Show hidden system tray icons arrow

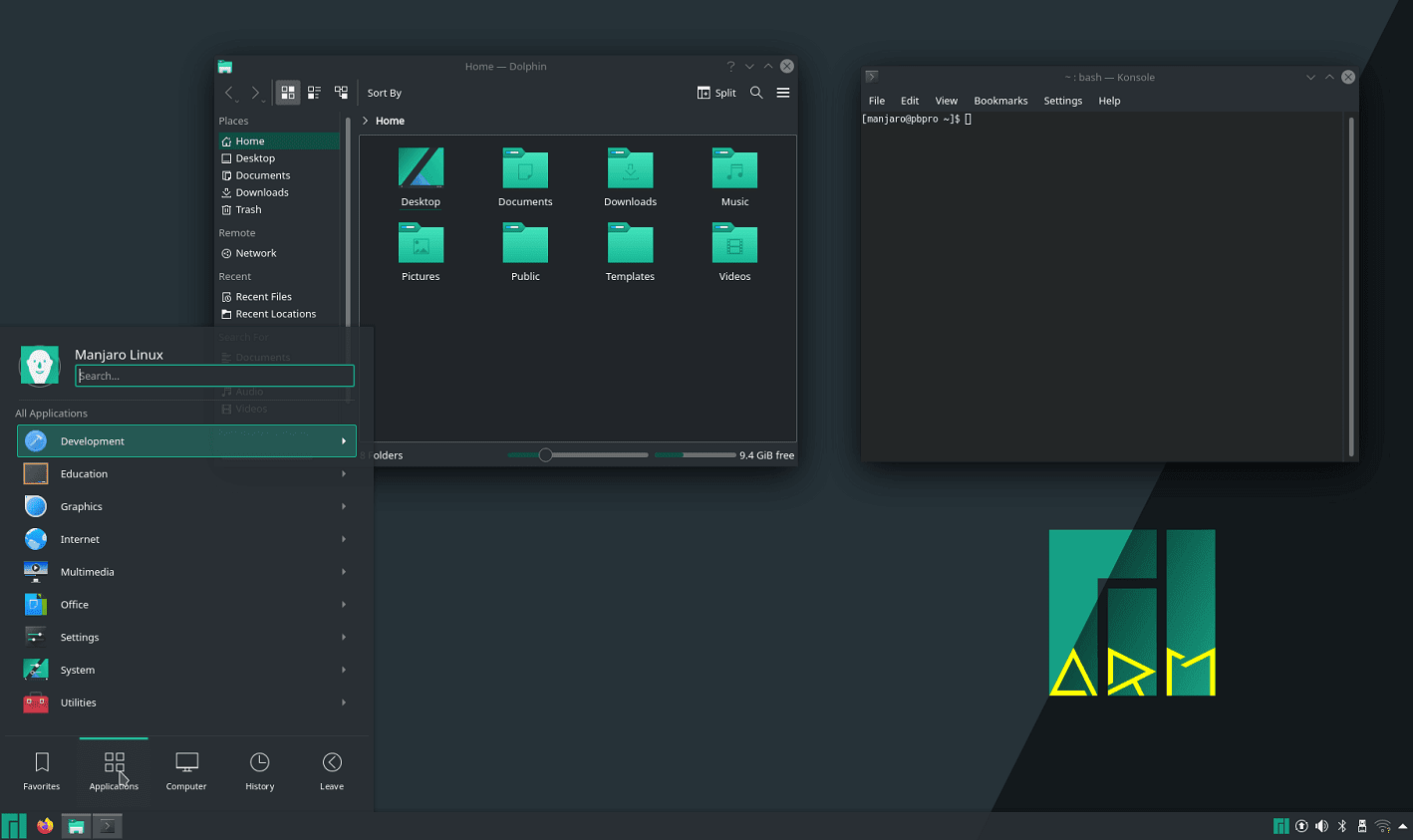pos(1403,826)
